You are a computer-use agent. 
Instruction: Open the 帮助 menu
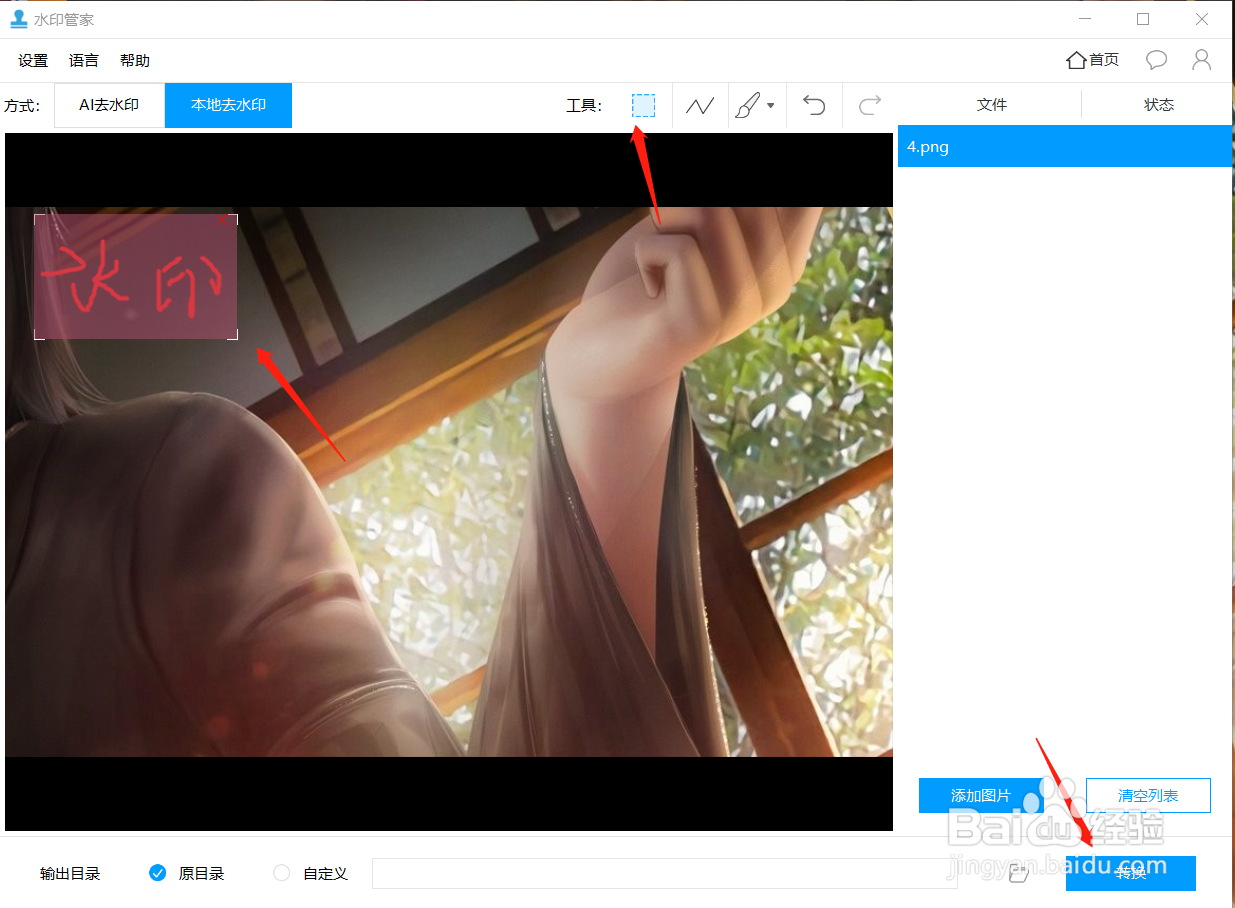click(135, 61)
